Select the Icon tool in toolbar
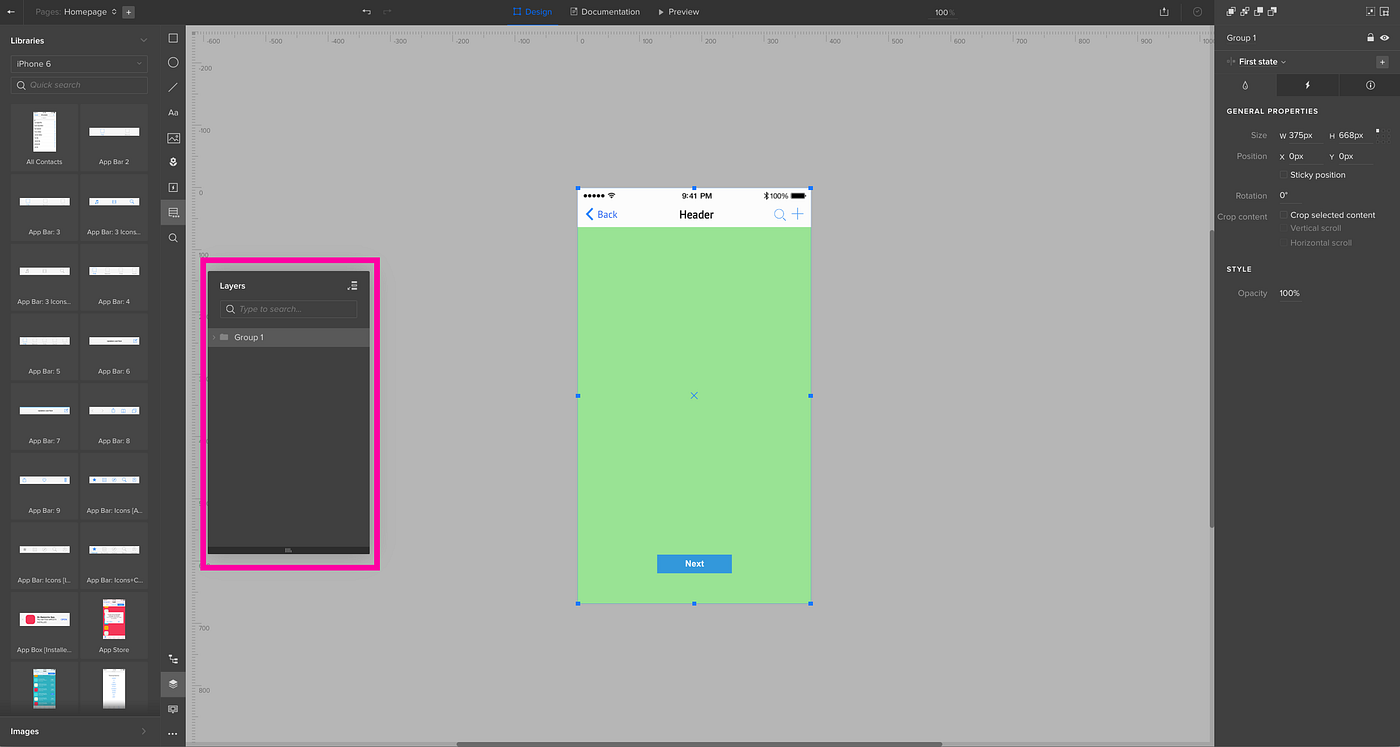The image size is (1400, 747). point(173,162)
